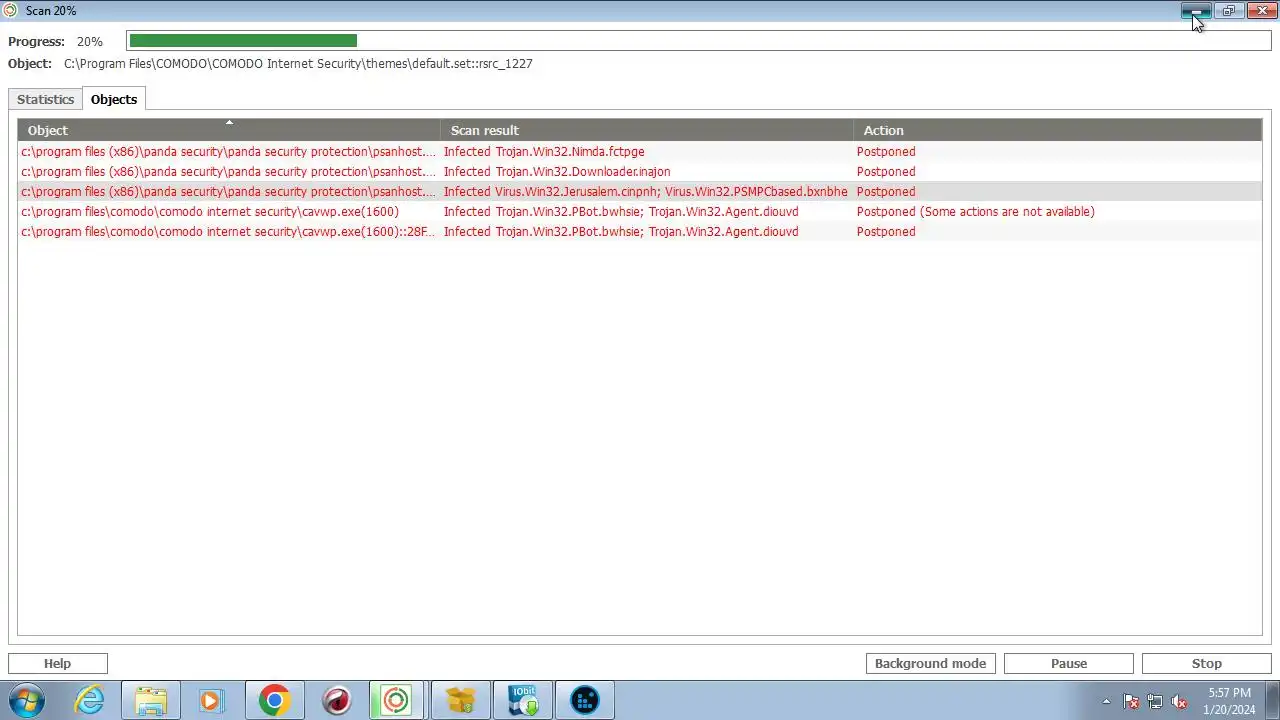Viewport: 1280px width, 720px height.
Task: Select the cavwp.exe(1600)::28F object entry
Action: 228,232
